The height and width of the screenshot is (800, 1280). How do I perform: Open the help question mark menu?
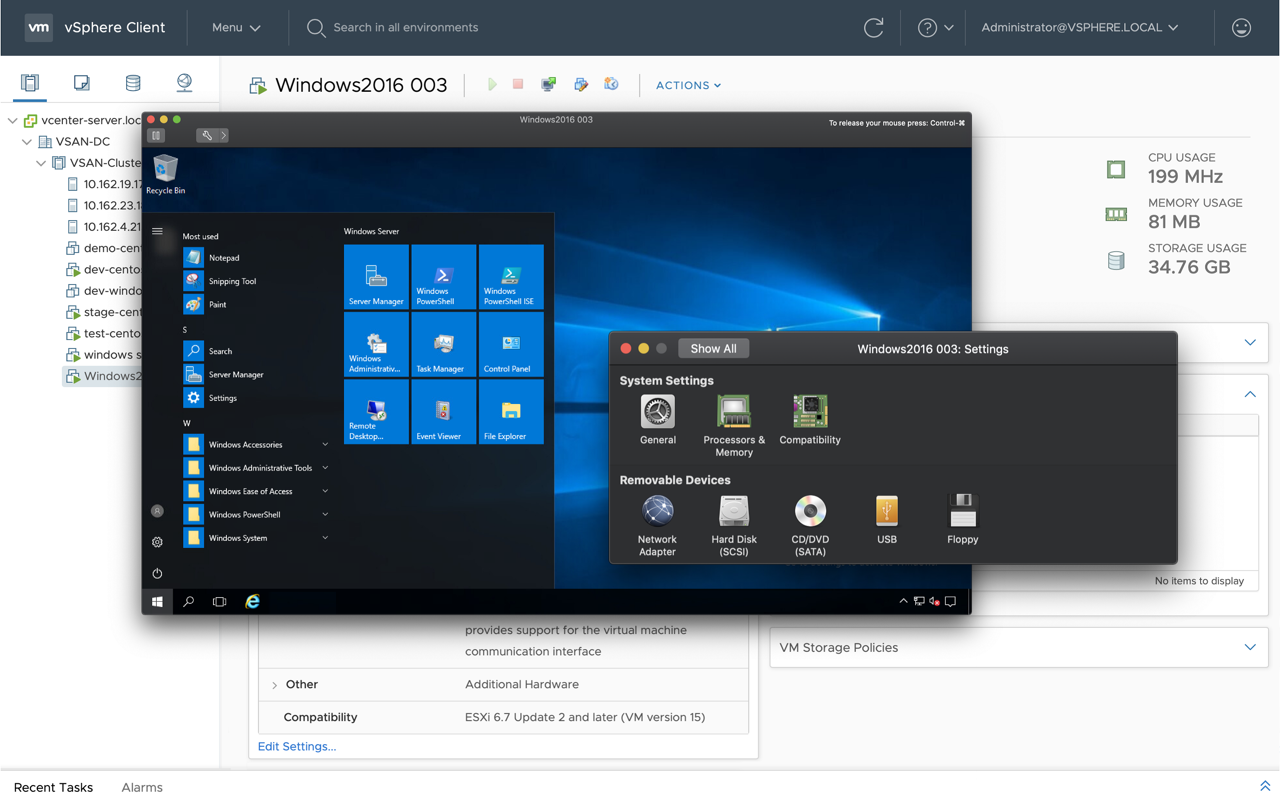[935, 28]
